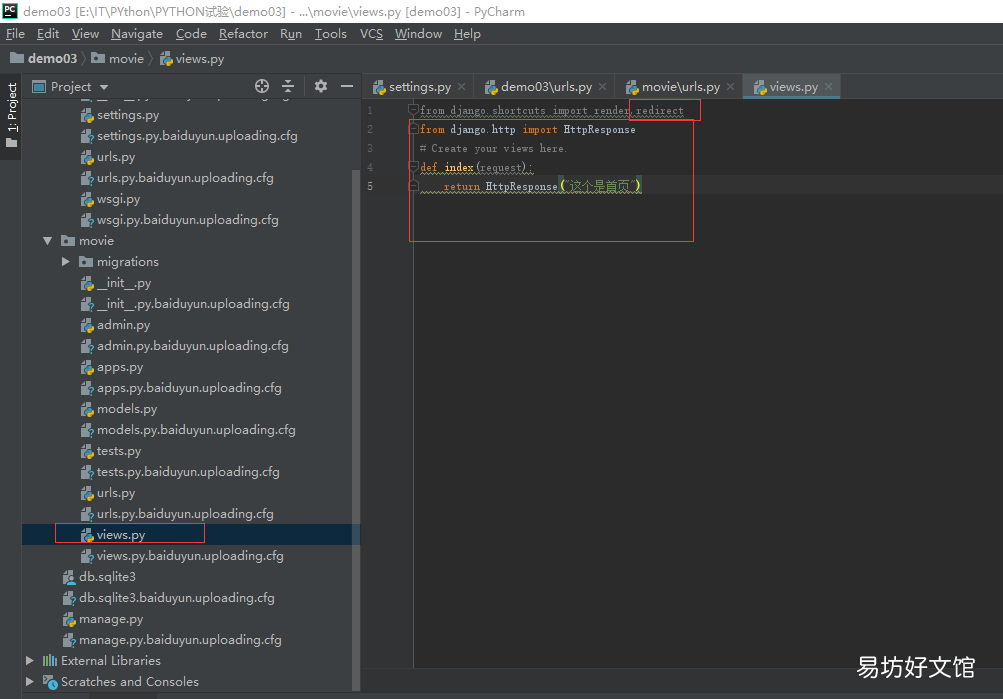The width and height of the screenshot is (1003, 699).
Task: Select settings.py.baiduyun.uploading.cfg file
Action: click(x=189, y=136)
